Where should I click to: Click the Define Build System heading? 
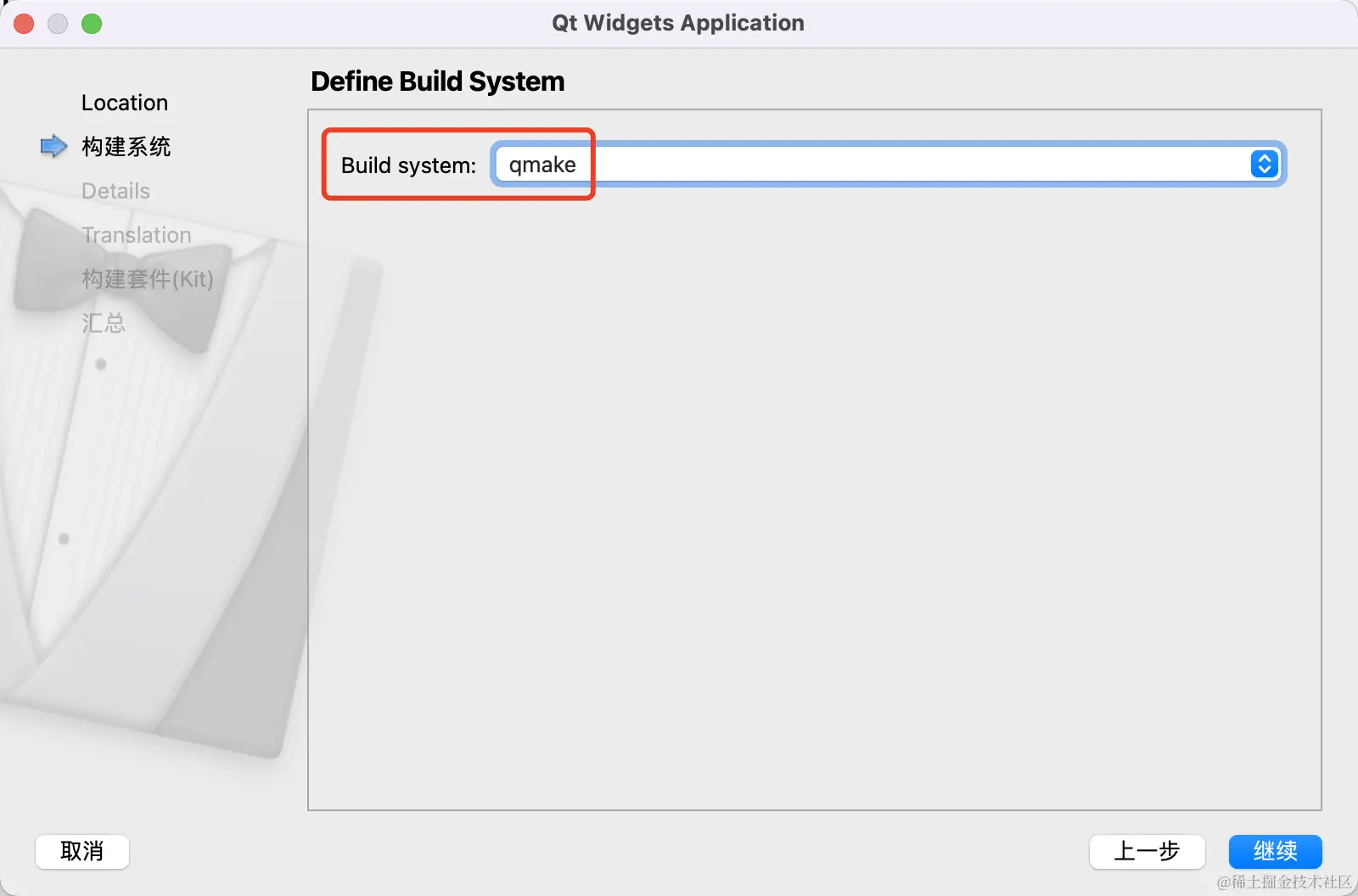point(437,81)
